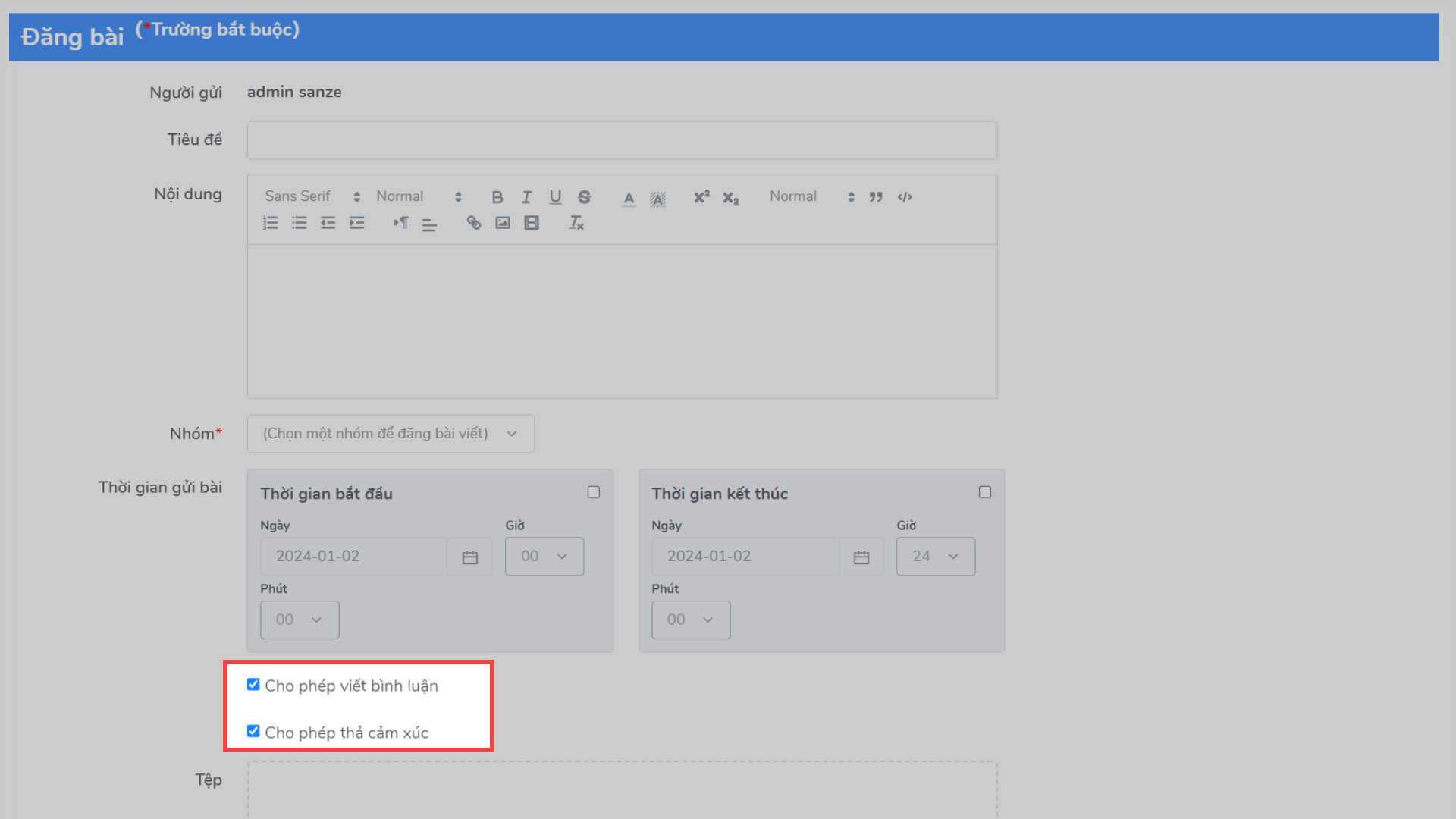1456x819 pixels.
Task: Apply superscript formatting
Action: point(701,197)
